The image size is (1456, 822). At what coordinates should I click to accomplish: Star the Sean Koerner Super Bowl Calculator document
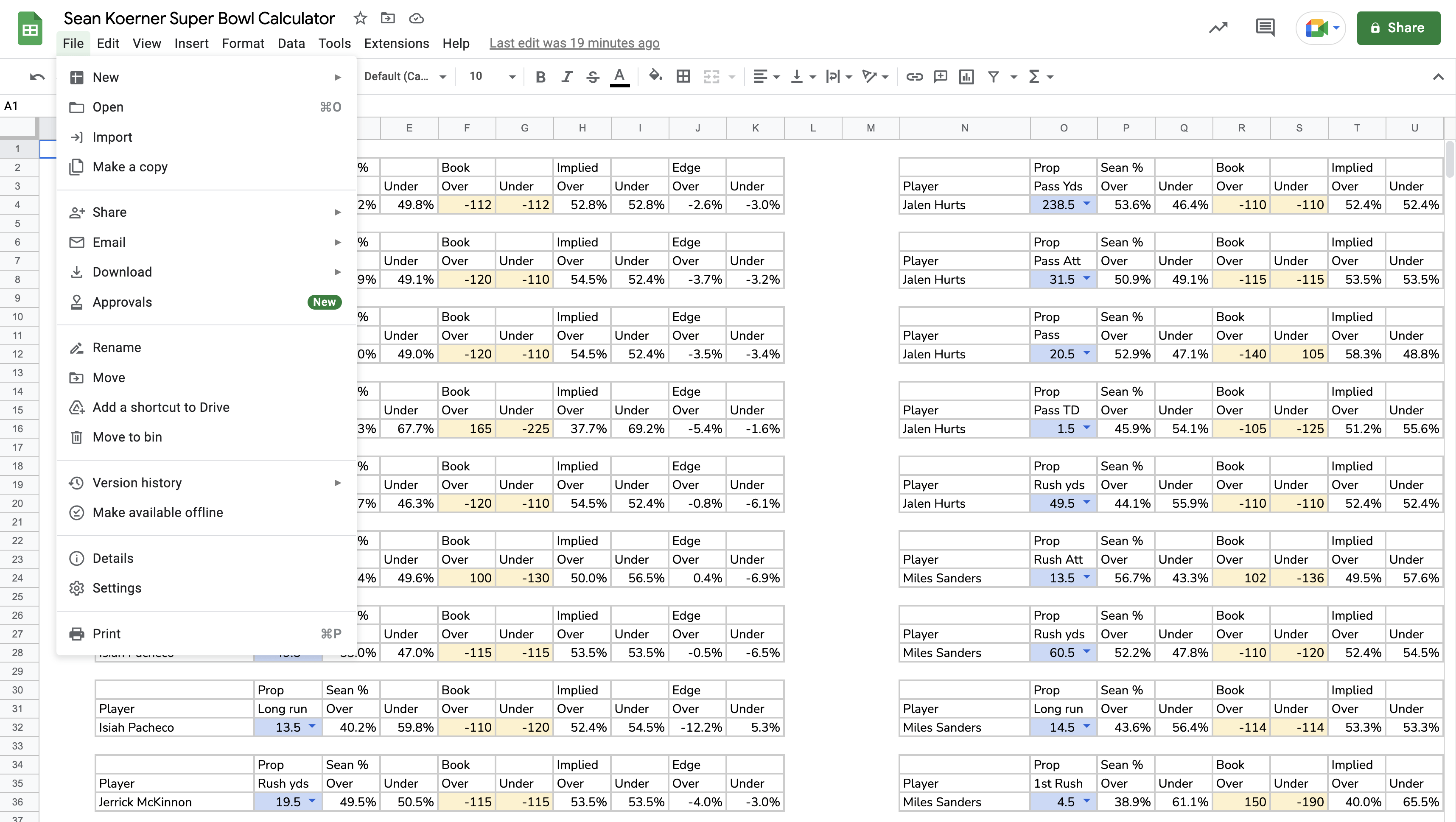point(360,18)
